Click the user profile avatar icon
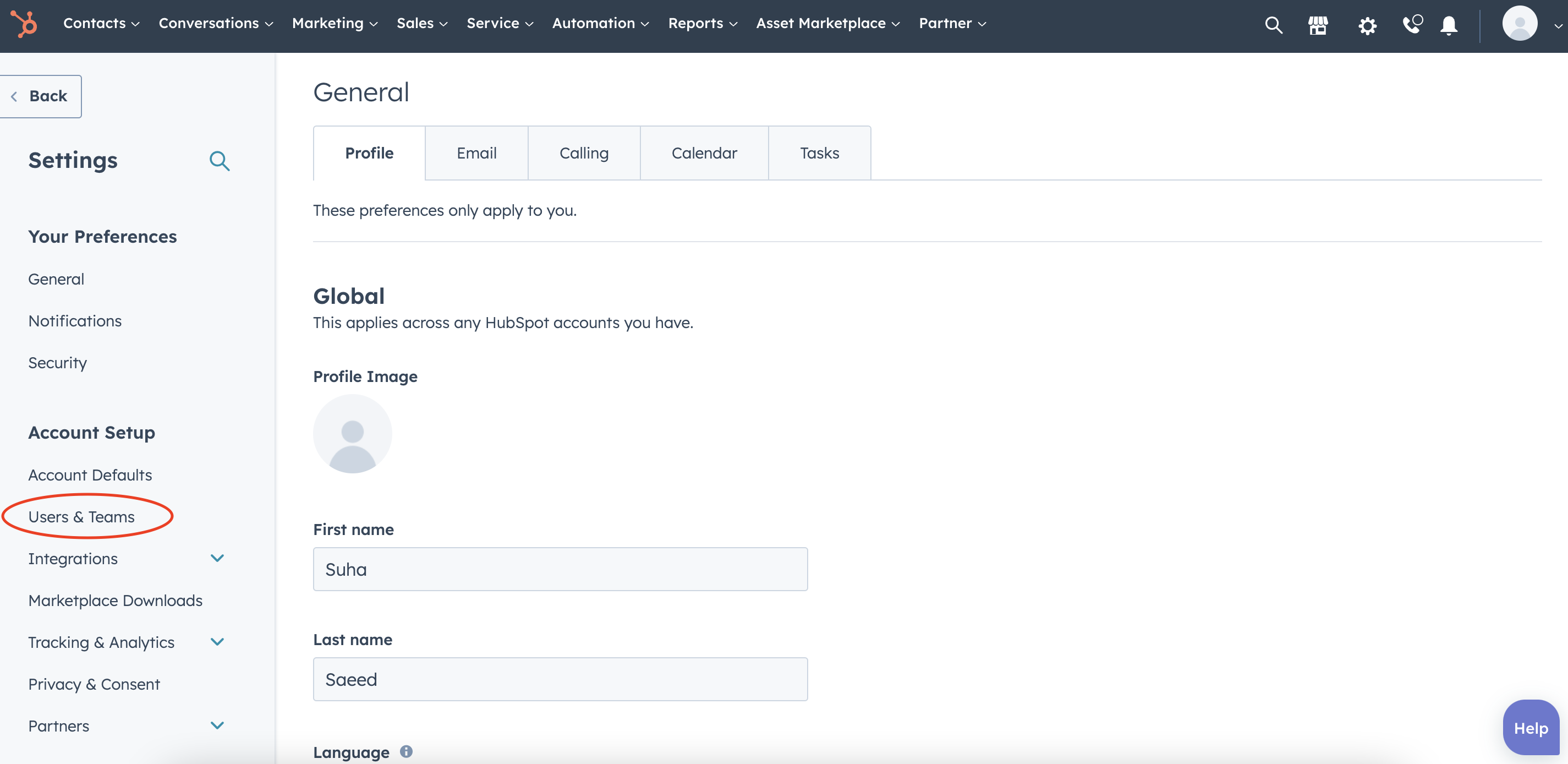 coord(1520,23)
